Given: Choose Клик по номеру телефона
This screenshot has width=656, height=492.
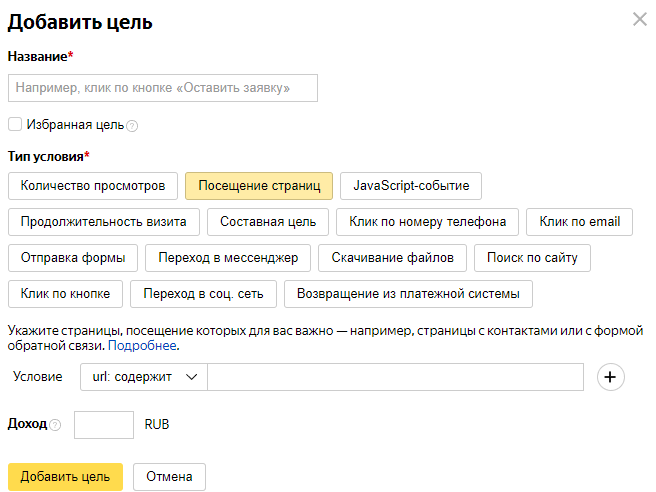Looking at the screenshot, I should 428,222.
